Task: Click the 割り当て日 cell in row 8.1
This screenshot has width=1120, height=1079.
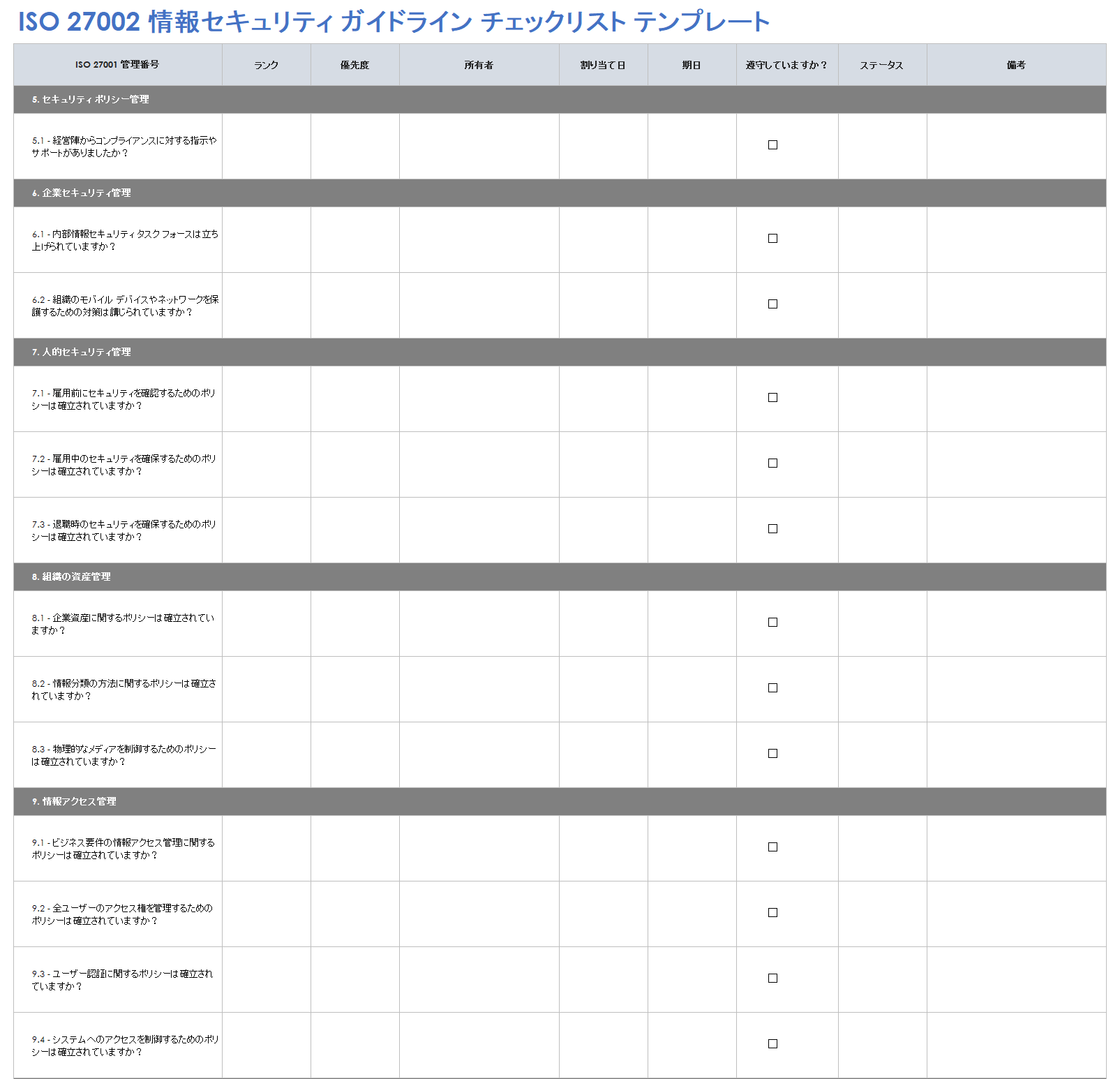Action: pos(604,624)
